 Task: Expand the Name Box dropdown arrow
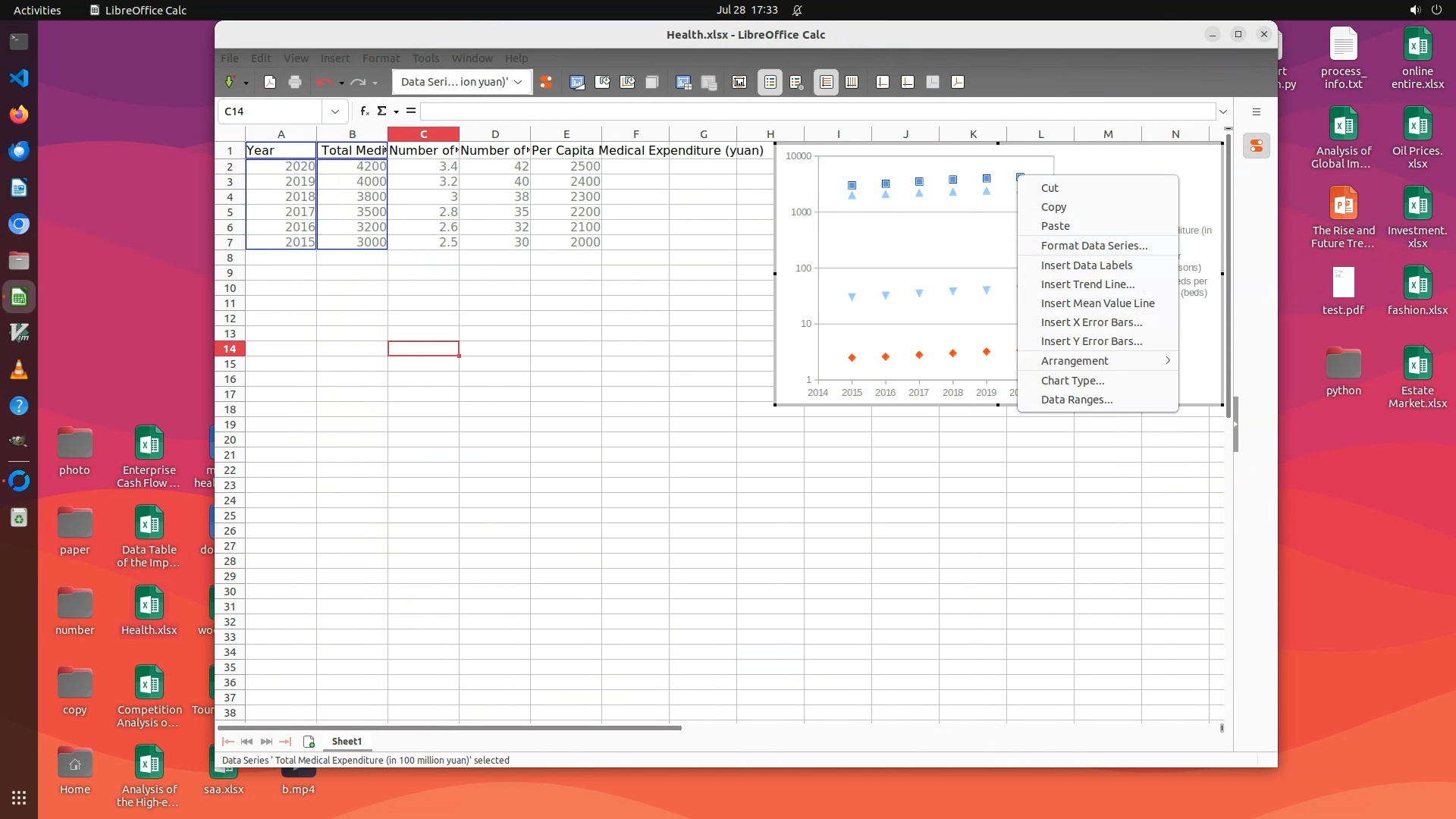coord(334,111)
